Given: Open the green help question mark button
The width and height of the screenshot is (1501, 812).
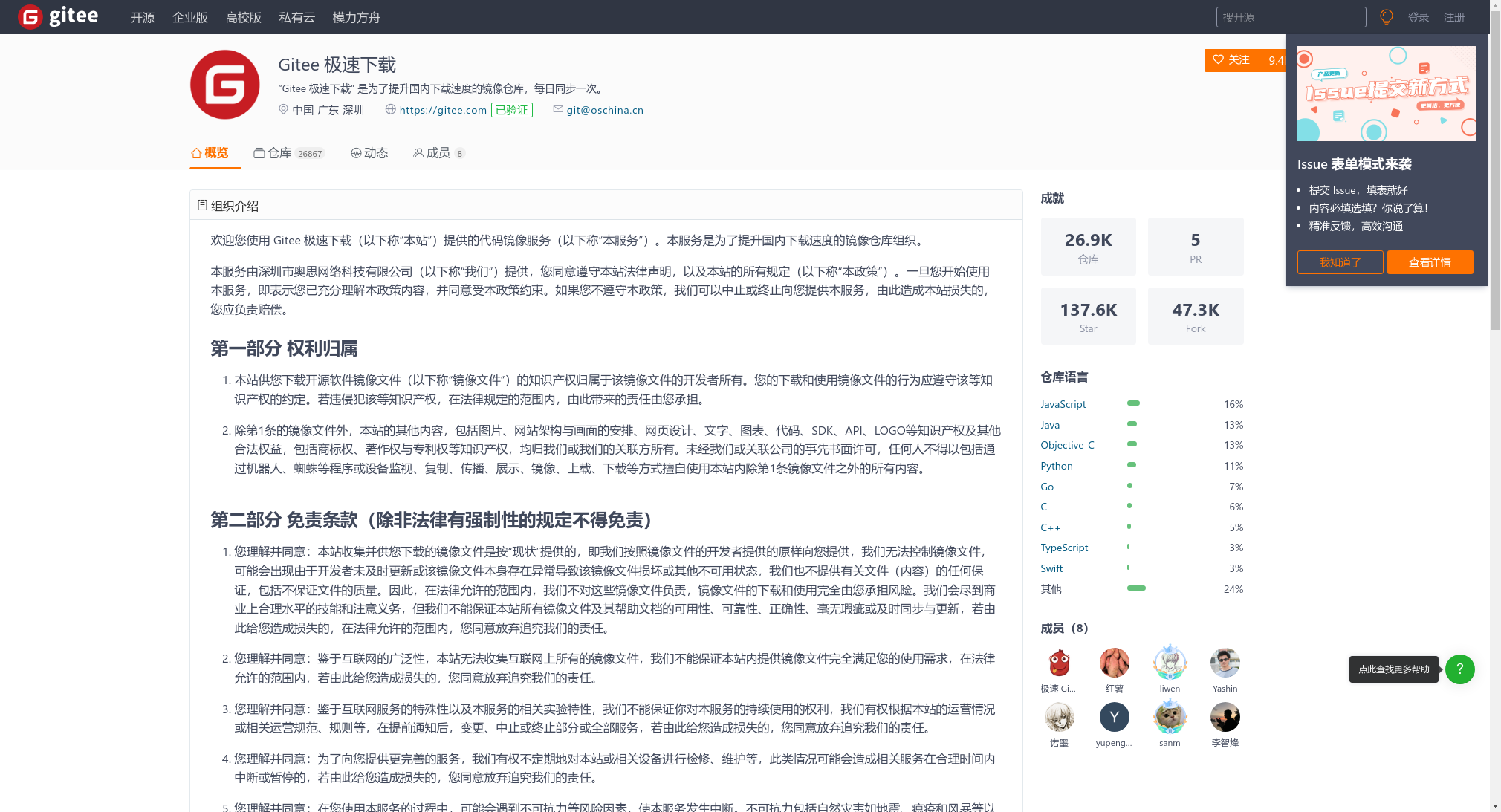Looking at the screenshot, I should coord(1459,669).
